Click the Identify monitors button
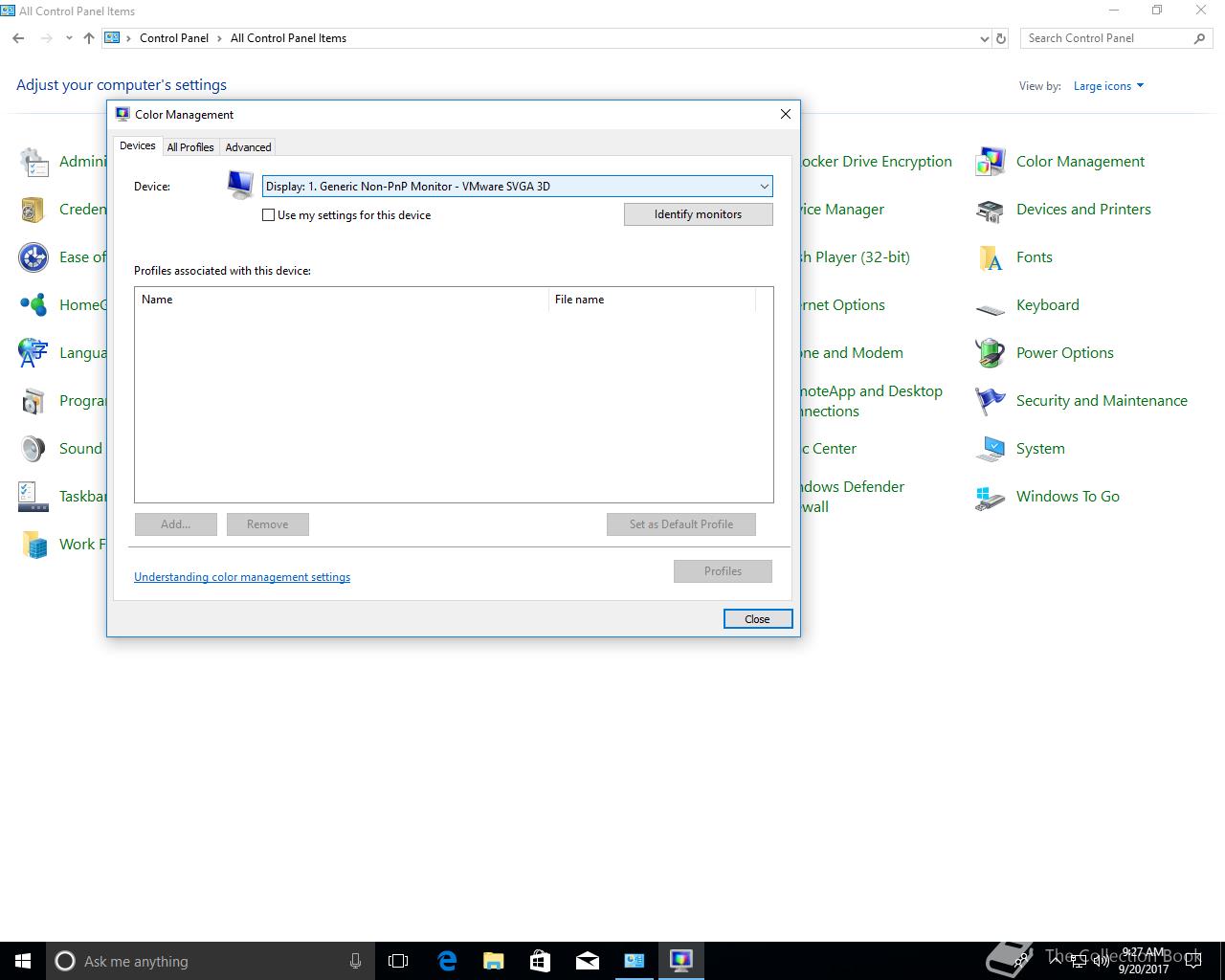 tap(698, 214)
